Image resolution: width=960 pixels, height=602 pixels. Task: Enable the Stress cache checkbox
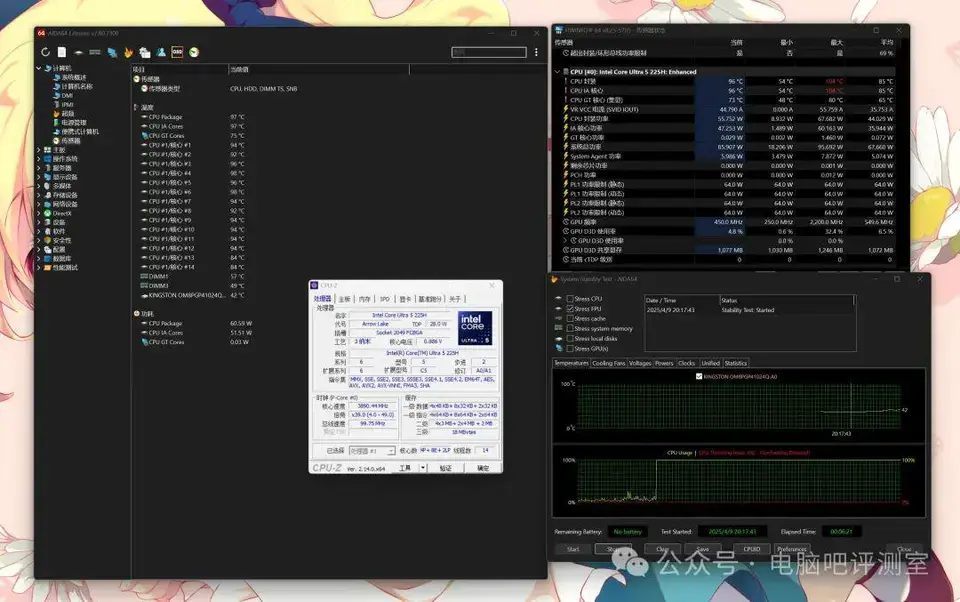570,318
